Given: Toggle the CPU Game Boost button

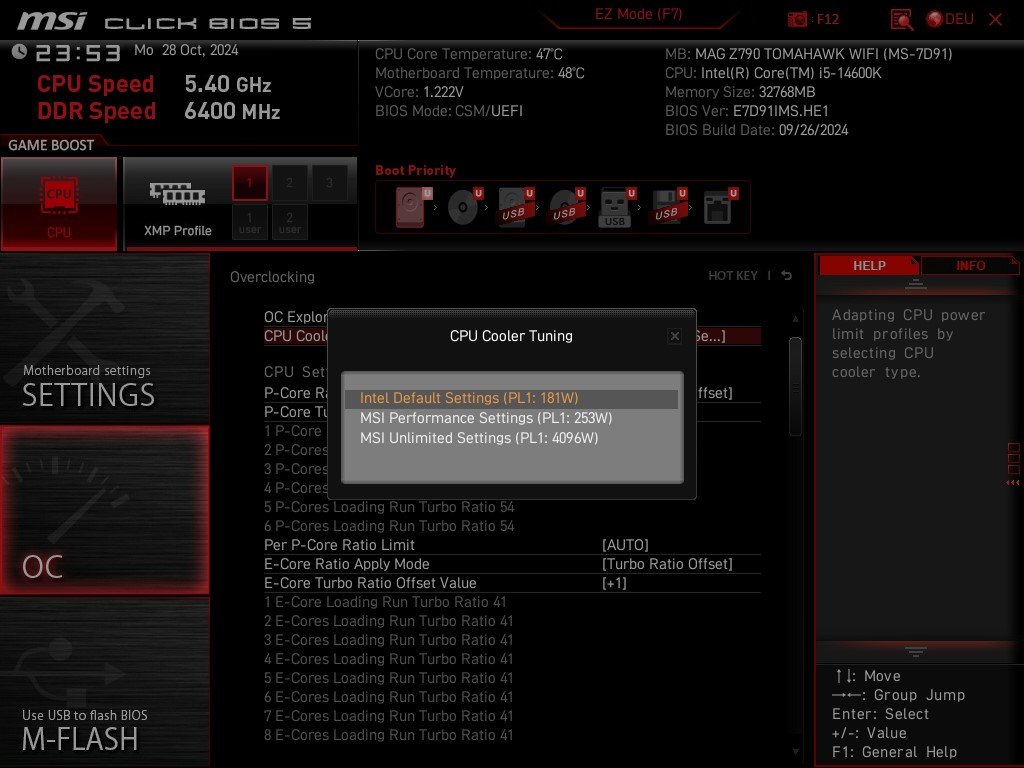Looking at the screenshot, I should coord(59,204).
